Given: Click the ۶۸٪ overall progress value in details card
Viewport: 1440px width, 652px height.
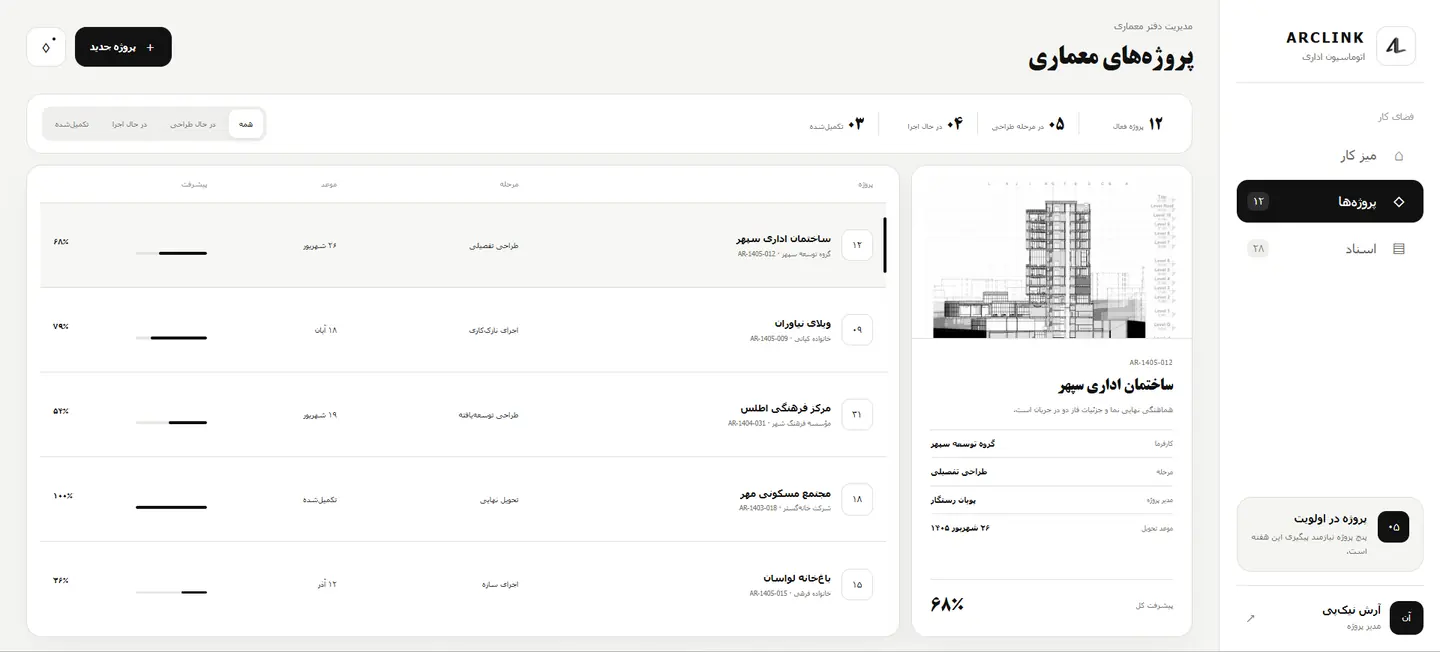Looking at the screenshot, I should pos(946,604).
